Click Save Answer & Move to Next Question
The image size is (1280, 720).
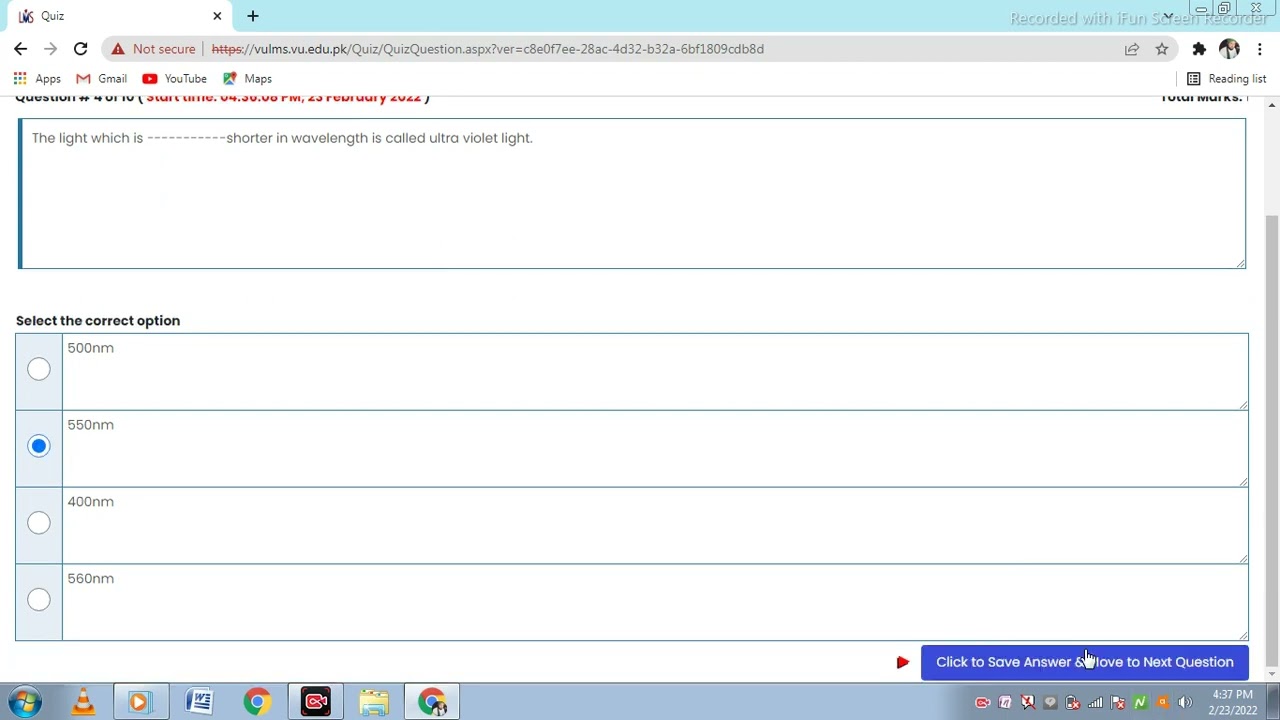pos(1084,662)
